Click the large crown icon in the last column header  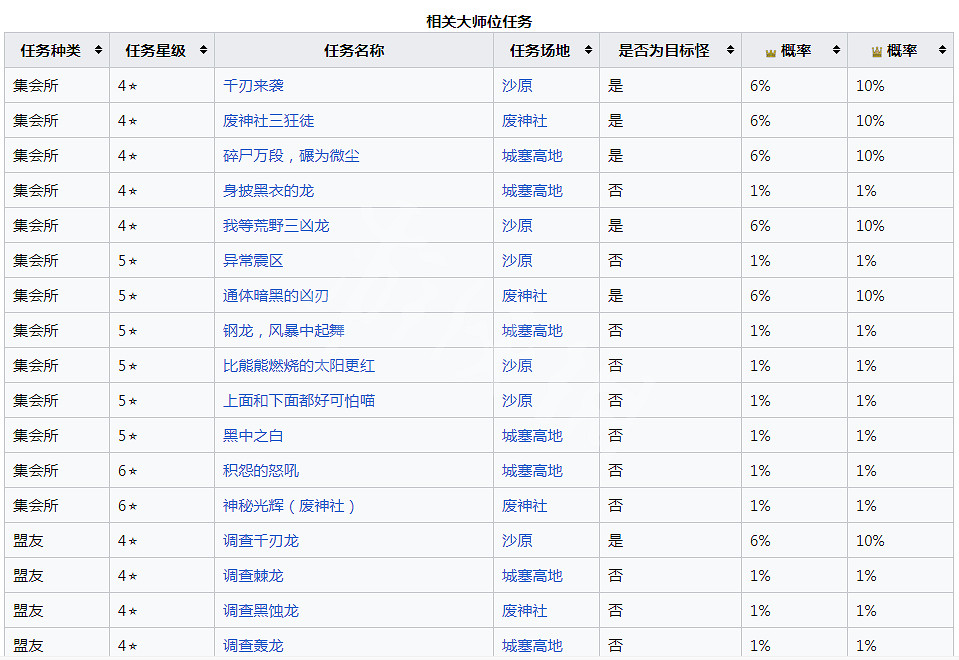[x=876, y=51]
